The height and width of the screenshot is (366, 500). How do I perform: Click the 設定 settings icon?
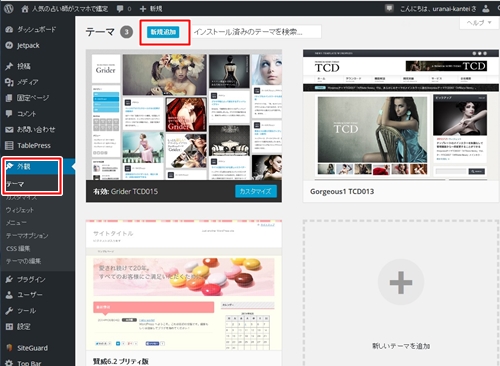(9, 327)
